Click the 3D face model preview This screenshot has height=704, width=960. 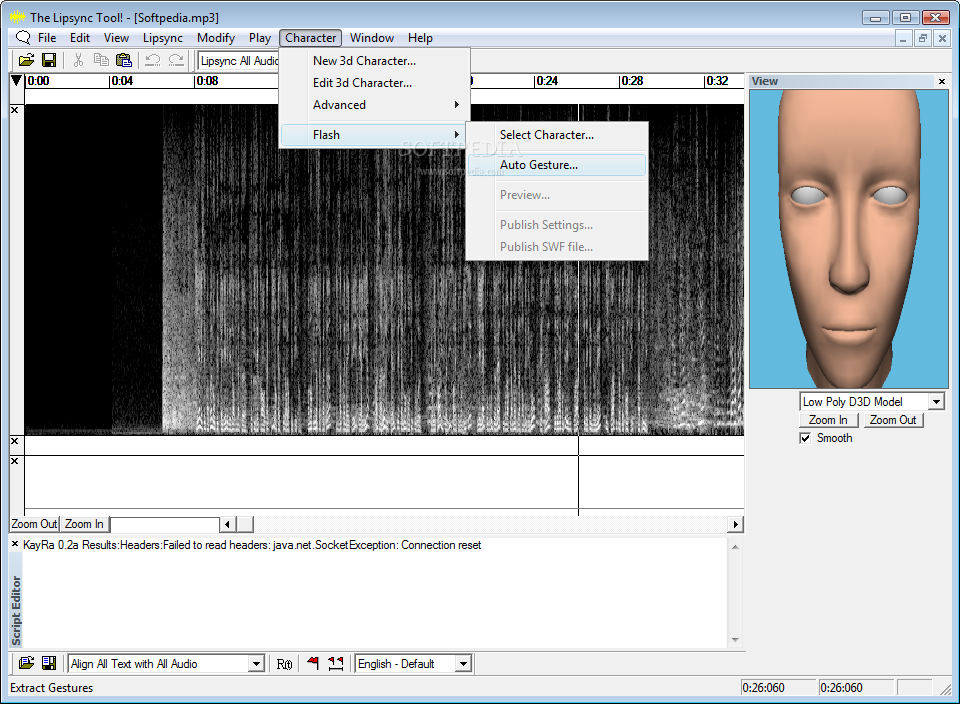(849, 239)
